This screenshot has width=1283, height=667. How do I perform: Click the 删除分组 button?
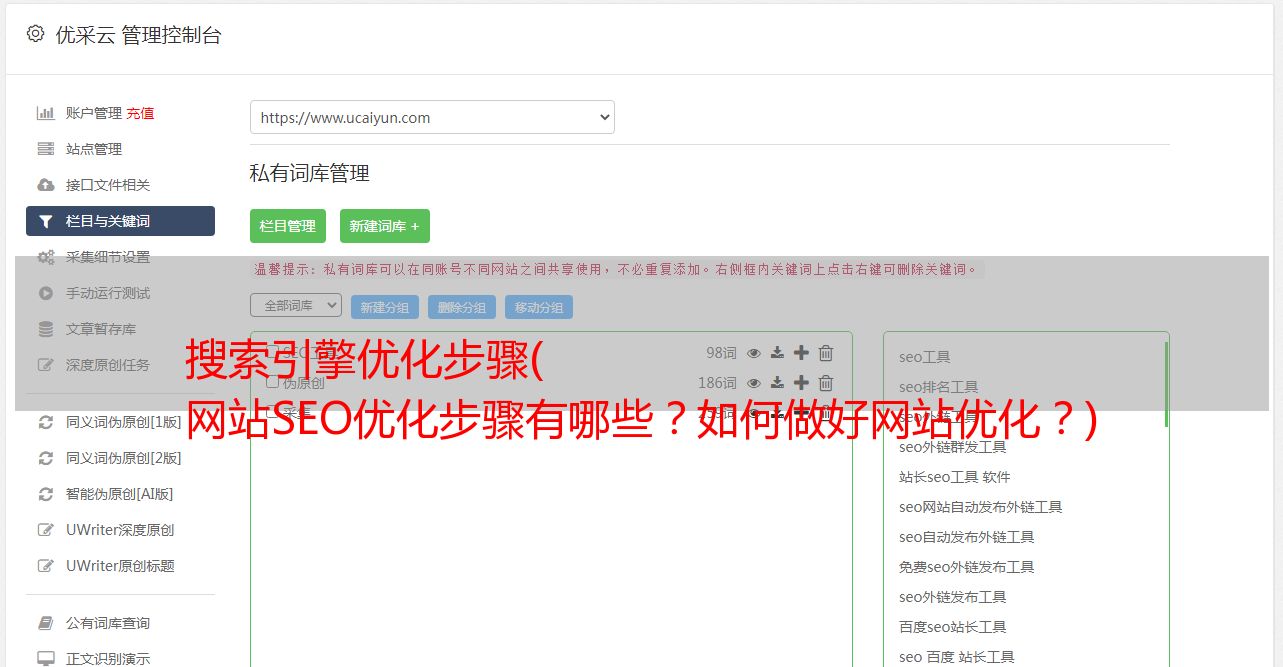tap(462, 307)
